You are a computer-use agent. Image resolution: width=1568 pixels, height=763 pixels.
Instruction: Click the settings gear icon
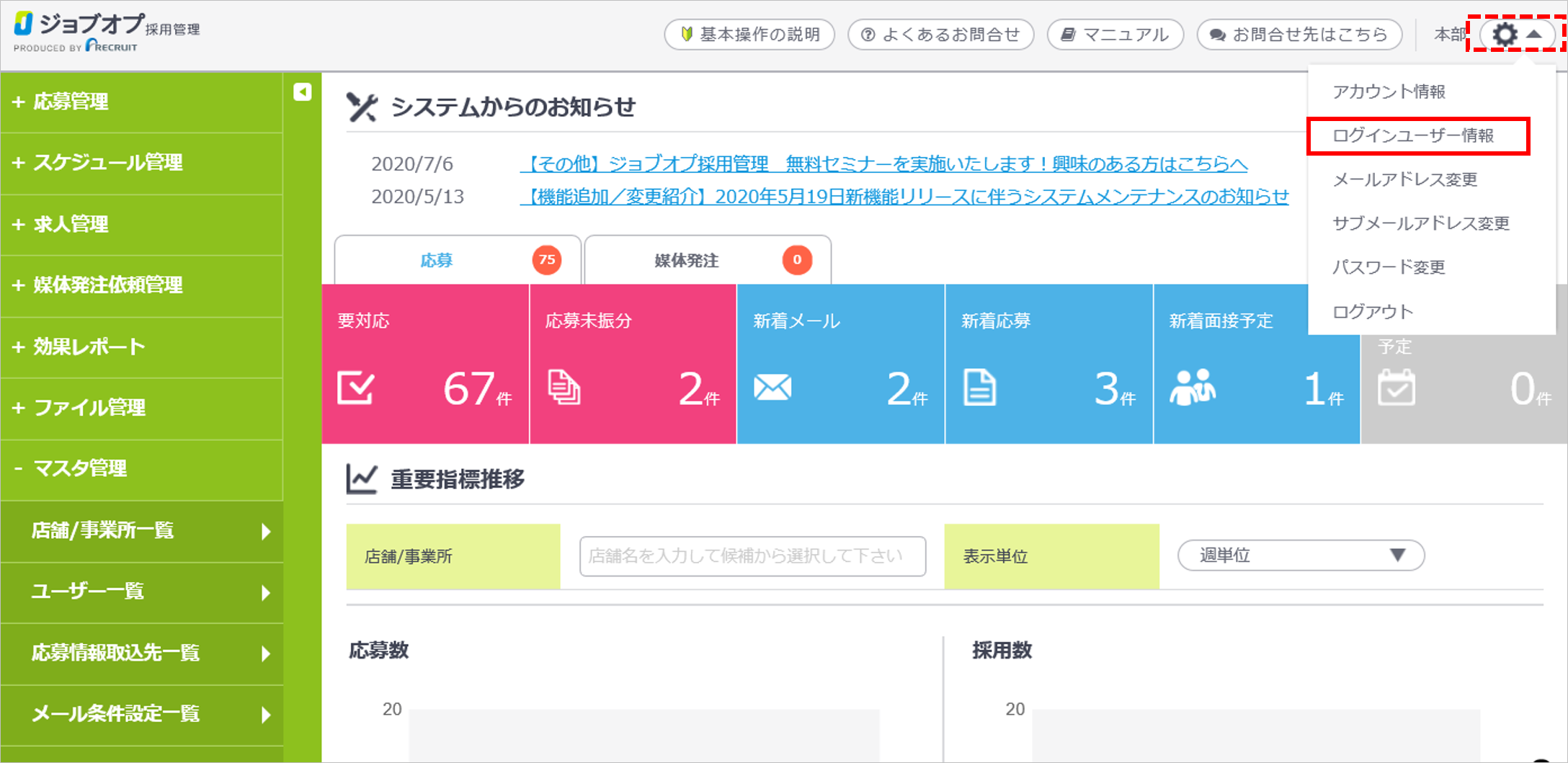[x=1505, y=35]
